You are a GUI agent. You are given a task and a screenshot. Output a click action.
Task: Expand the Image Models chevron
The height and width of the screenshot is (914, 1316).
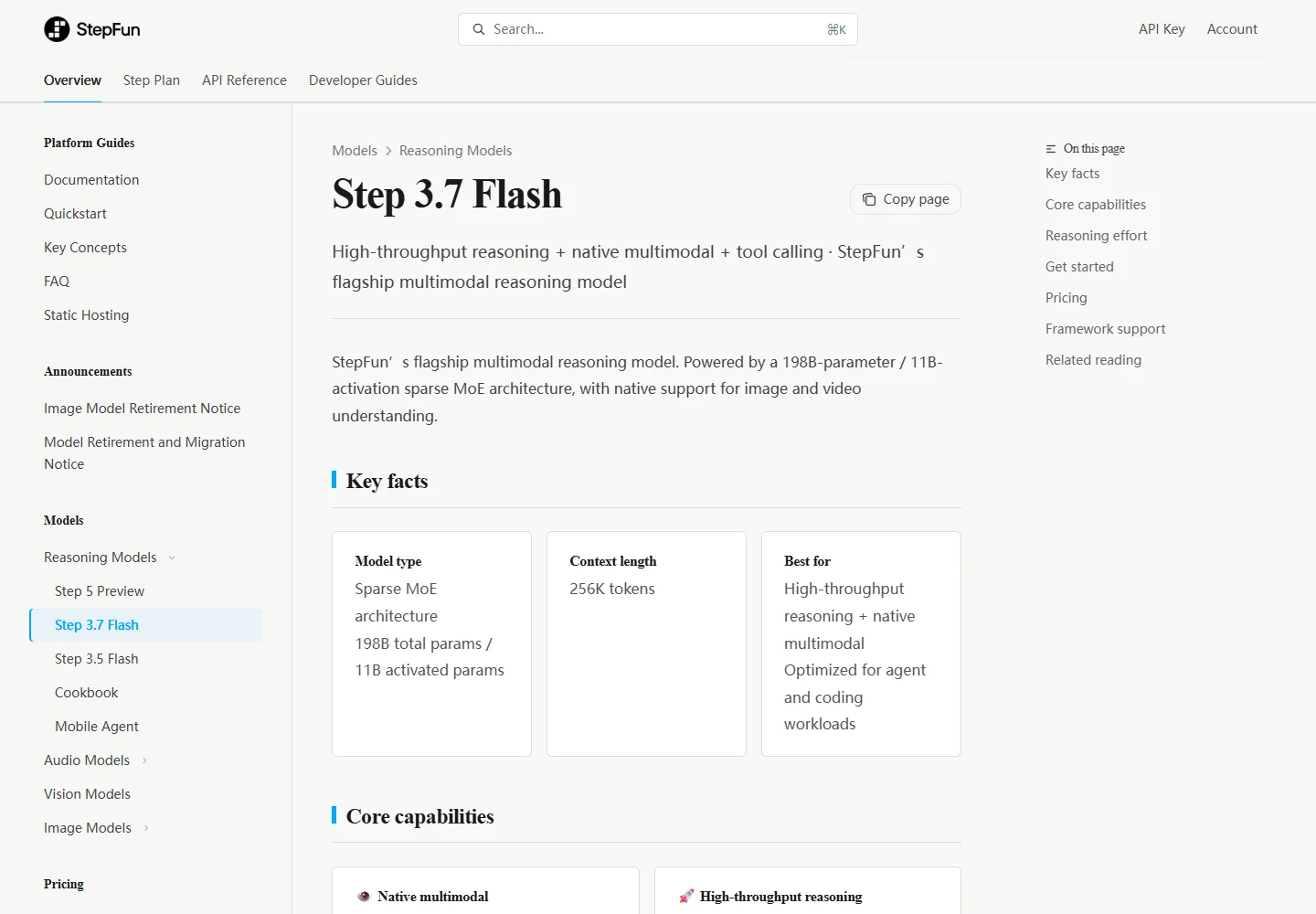coord(146,828)
